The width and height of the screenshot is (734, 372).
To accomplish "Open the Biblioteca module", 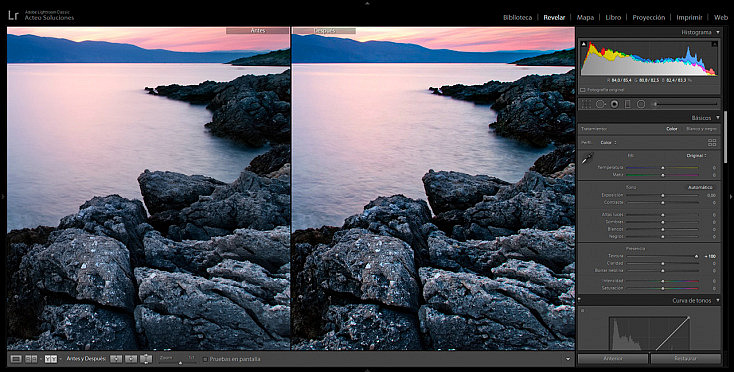I will (517, 17).
